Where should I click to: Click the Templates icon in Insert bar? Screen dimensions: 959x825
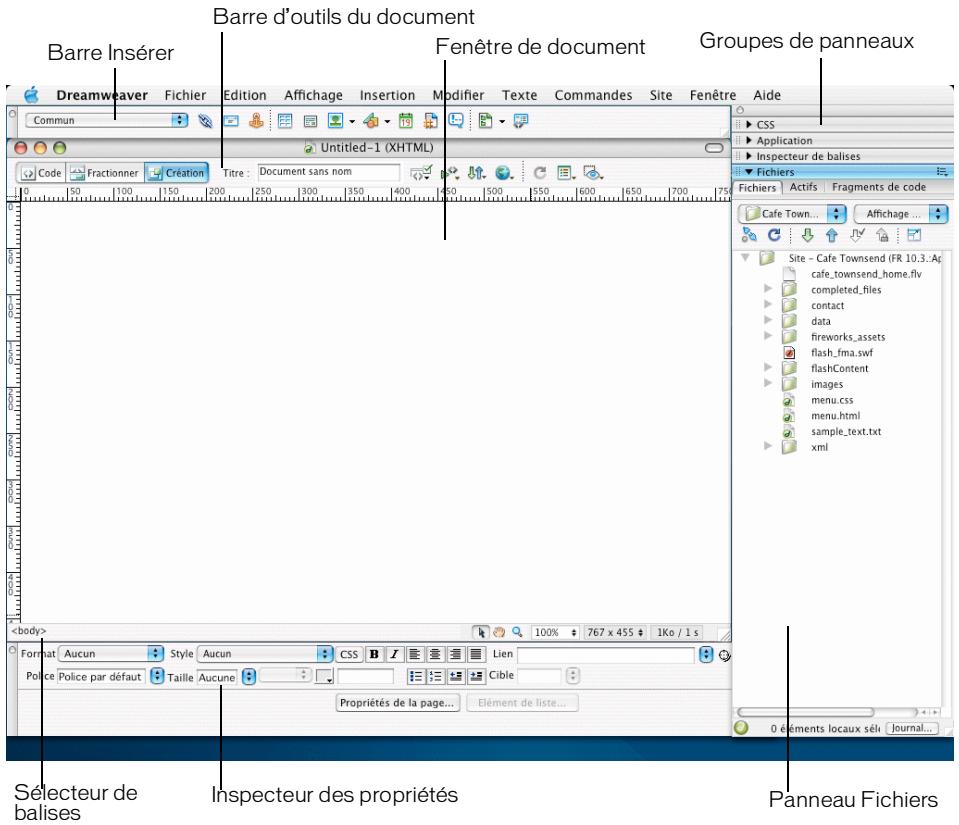[x=486, y=121]
